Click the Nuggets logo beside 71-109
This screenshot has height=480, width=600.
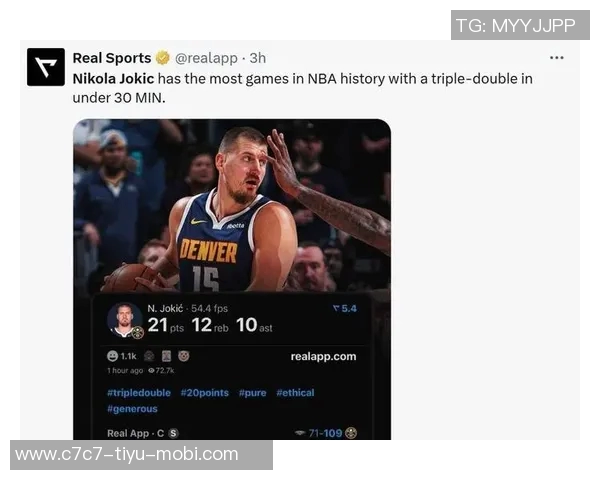[x=351, y=433]
